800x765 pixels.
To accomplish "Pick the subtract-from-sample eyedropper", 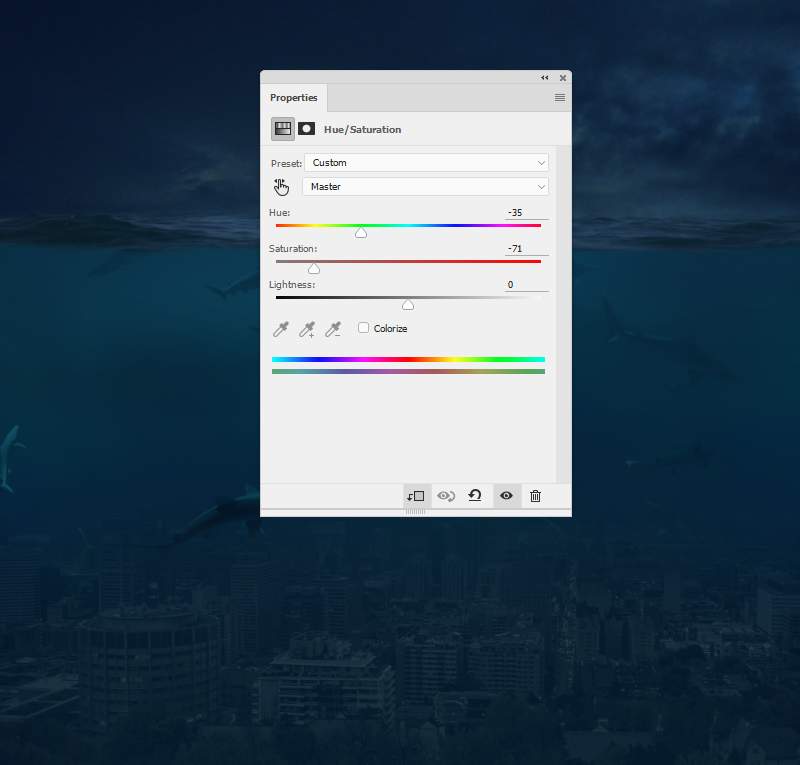I will [x=334, y=329].
